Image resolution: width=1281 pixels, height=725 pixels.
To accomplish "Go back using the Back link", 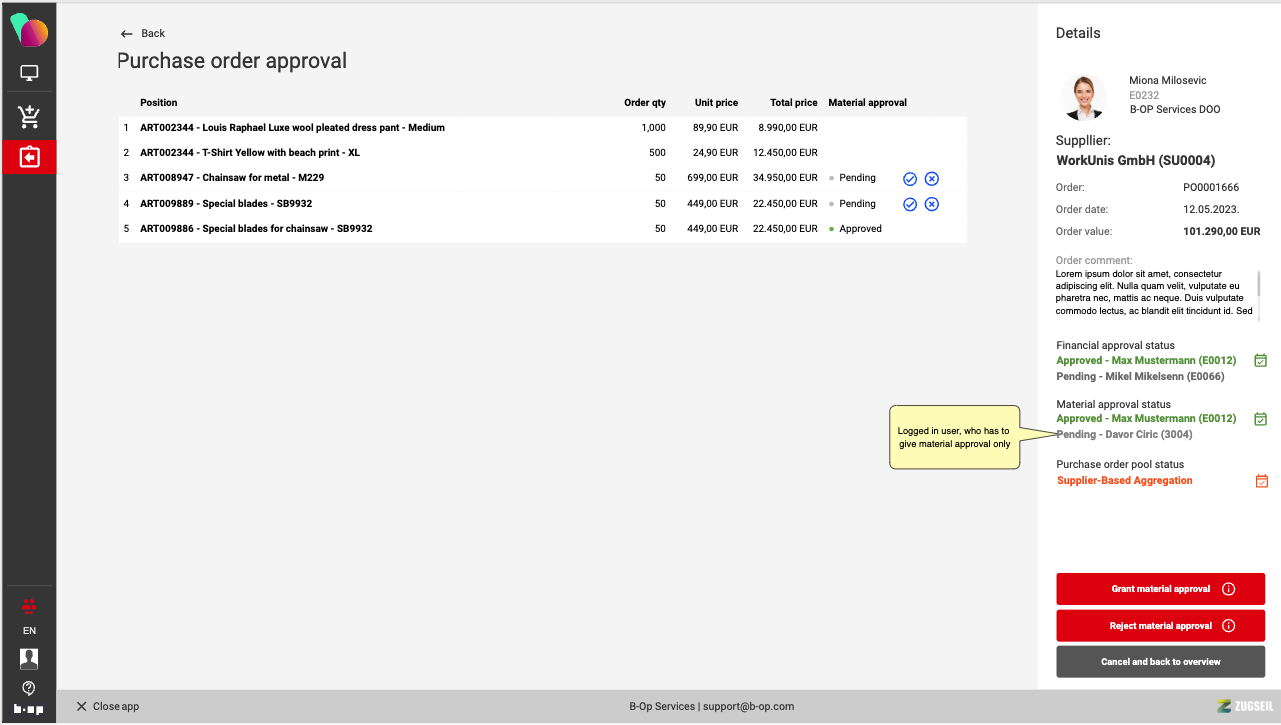I will [x=142, y=33].
